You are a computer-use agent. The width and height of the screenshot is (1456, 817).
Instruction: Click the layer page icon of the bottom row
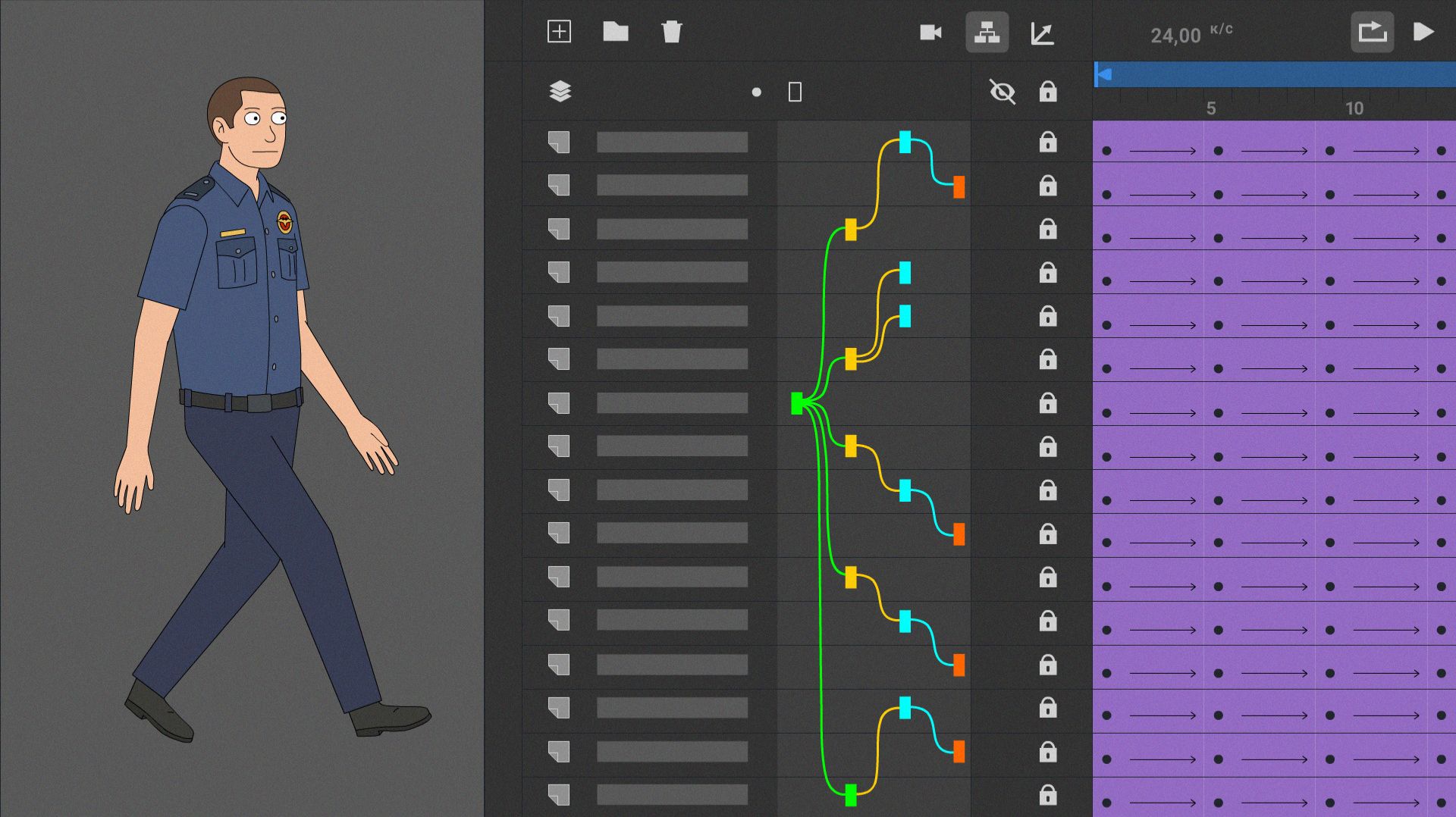559,795
